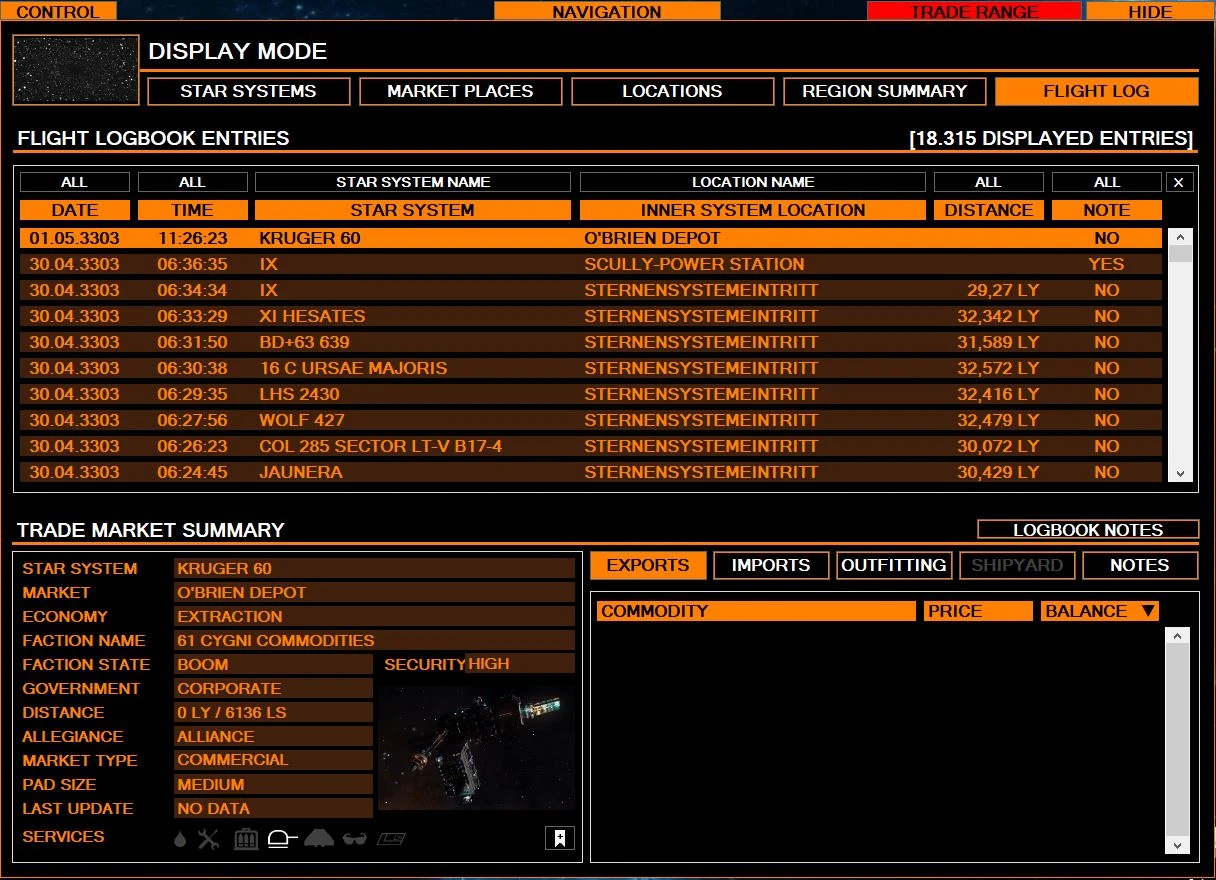Open the Logbook Notes button

click(1088, 530)
